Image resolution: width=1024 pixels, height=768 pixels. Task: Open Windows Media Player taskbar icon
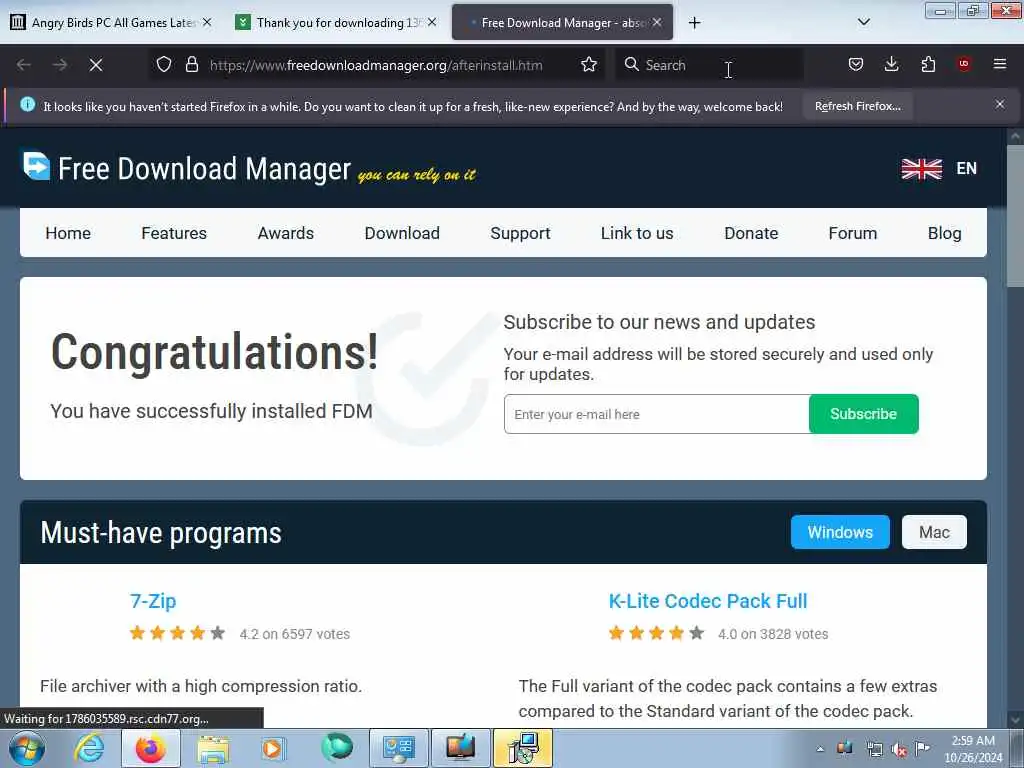(273, 748)
